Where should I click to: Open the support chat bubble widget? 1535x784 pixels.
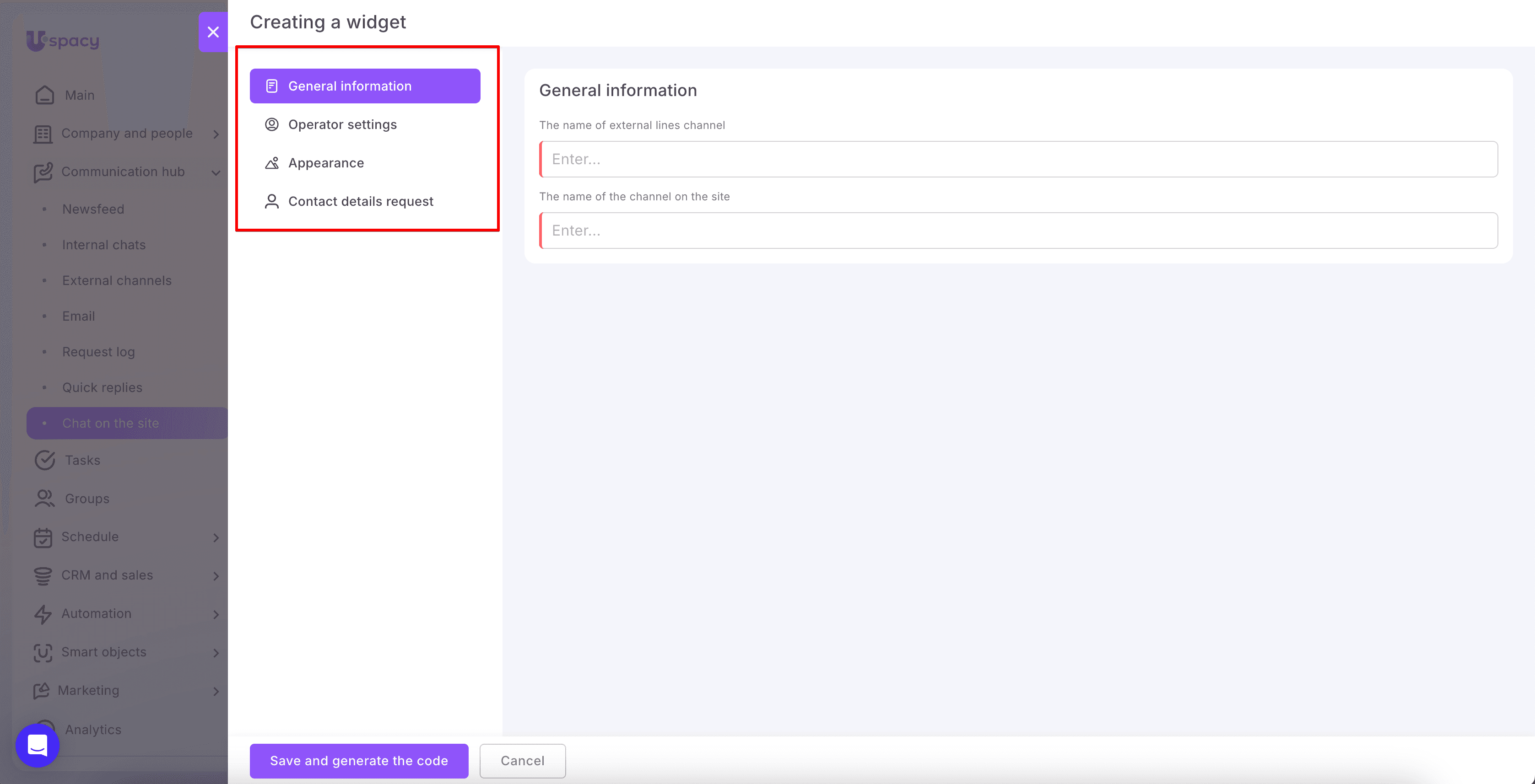click(x=38, y=745)
